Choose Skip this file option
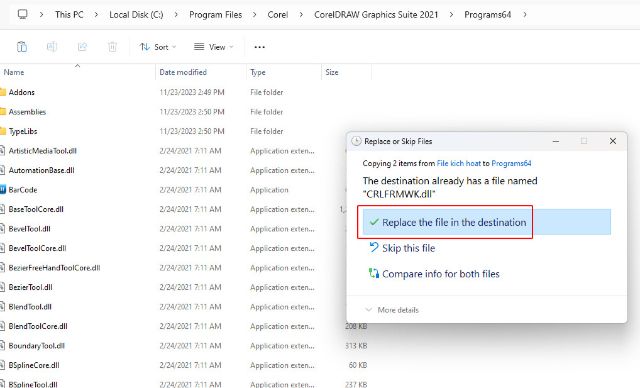 [408, 248]
